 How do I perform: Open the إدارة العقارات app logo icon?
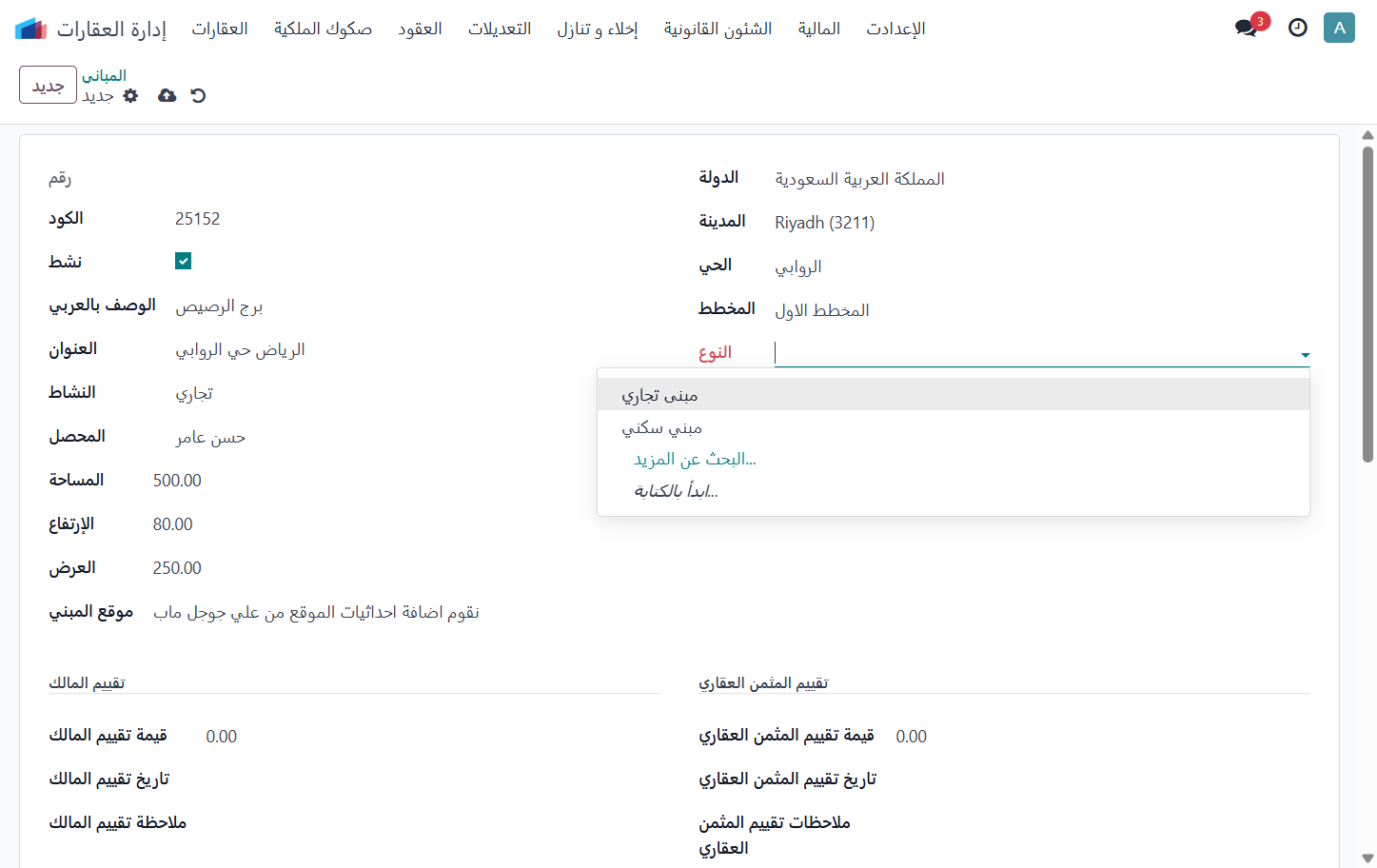(x=30, y=29)
